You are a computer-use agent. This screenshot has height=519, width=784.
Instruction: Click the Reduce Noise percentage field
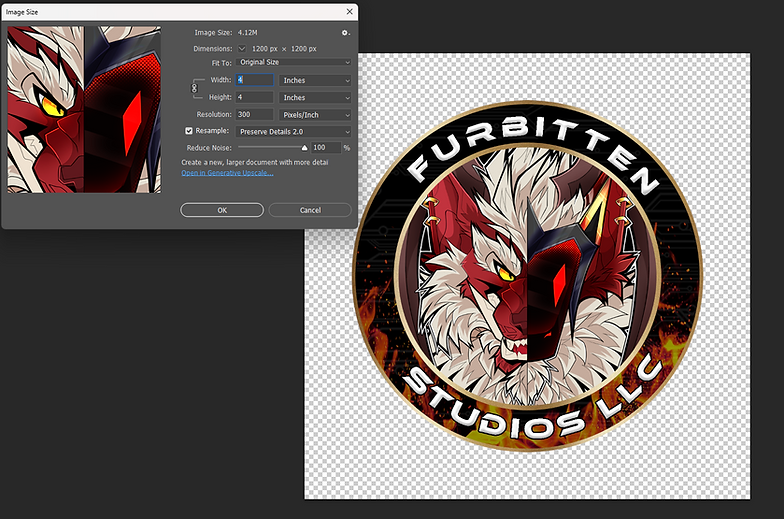tap(326, 148)
